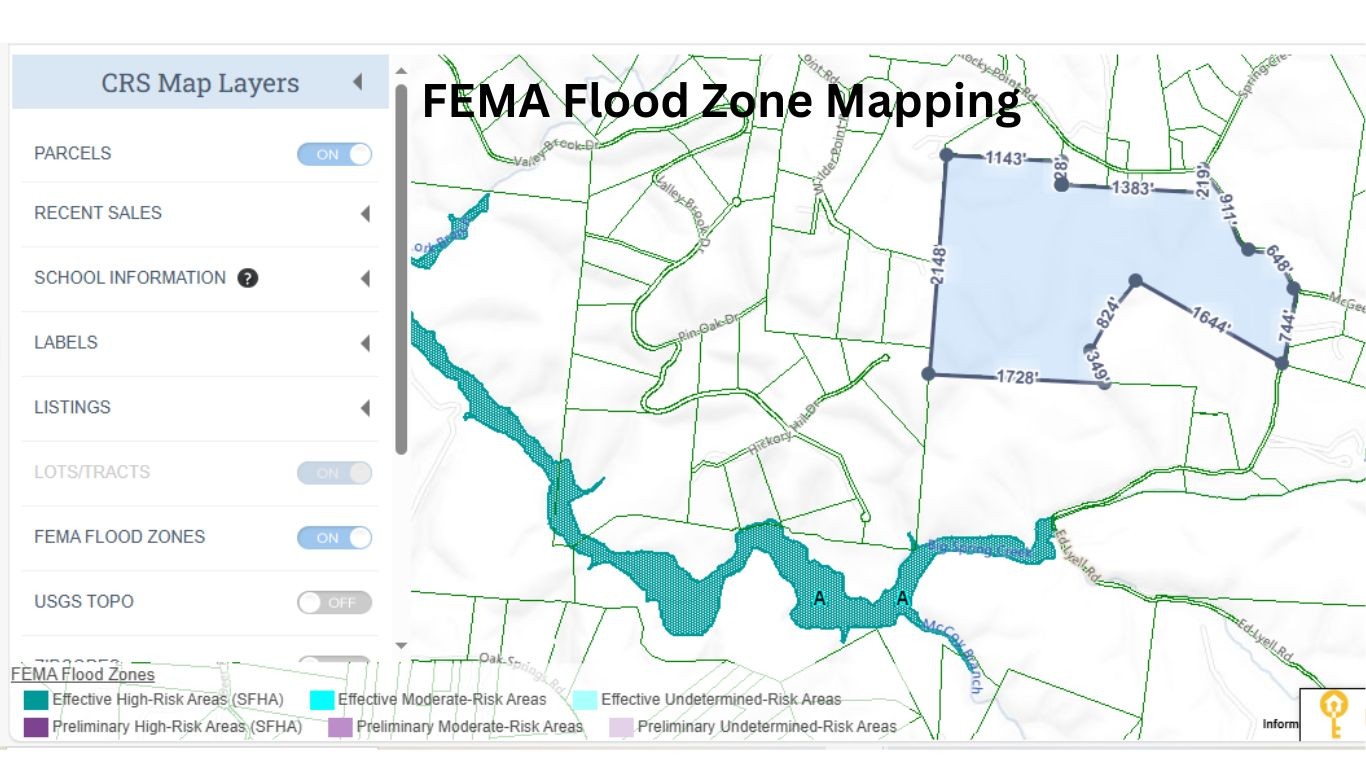Open the FEMA Flood Zones legend link
The image size is (1366, 768).
pos(83,675)
